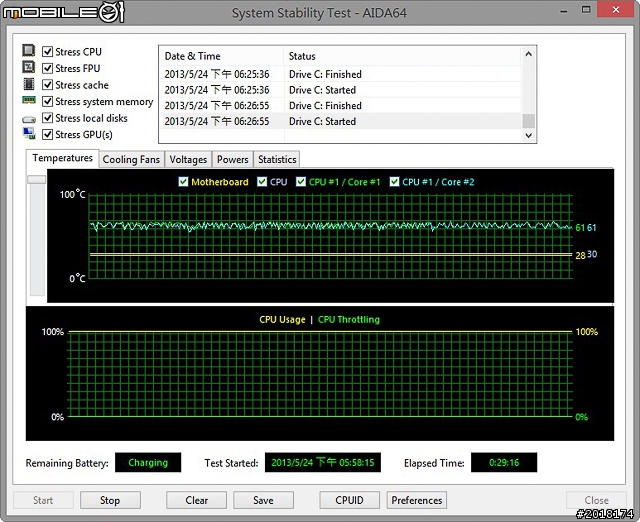Uncheck the Stress FPU checkbox
The height and width of the screenshot is (522, 640).
coord(47,68)
